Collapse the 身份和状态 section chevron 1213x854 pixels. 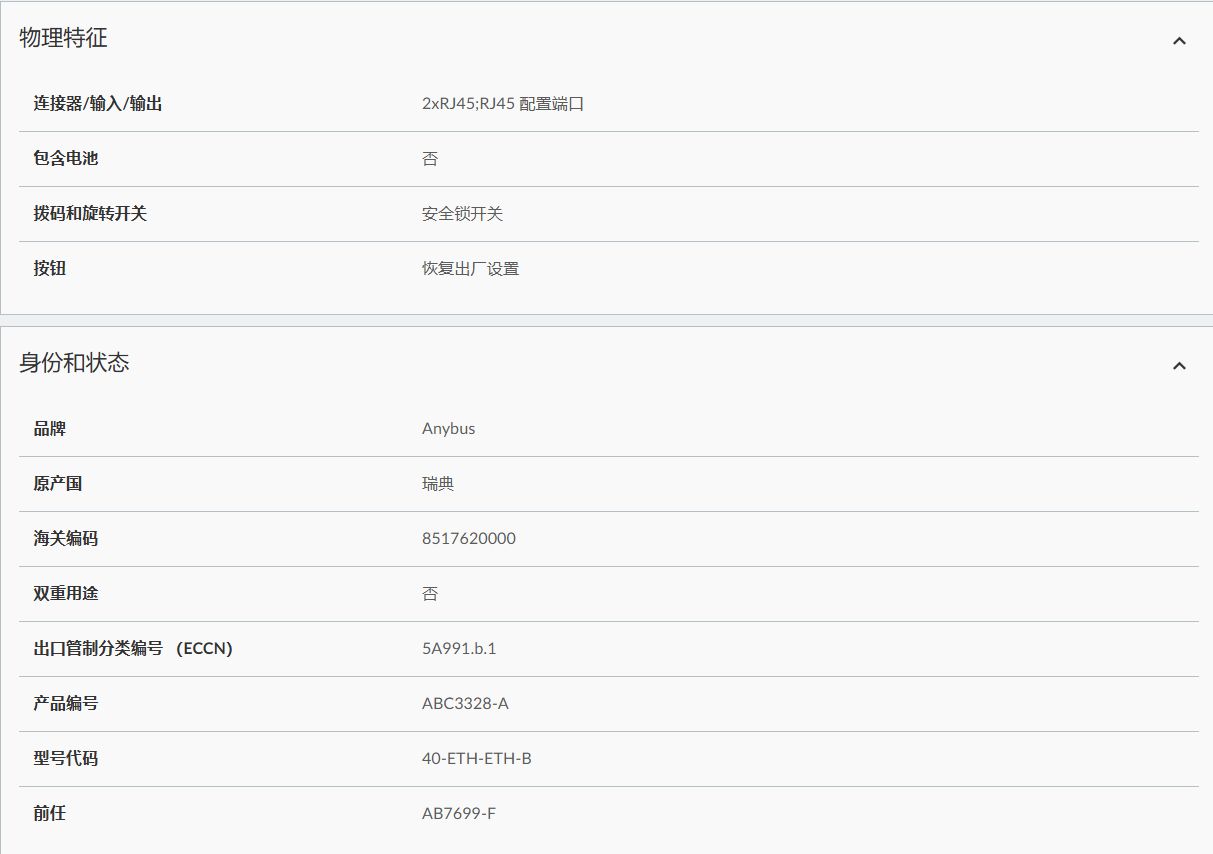tap(1179, 366)
